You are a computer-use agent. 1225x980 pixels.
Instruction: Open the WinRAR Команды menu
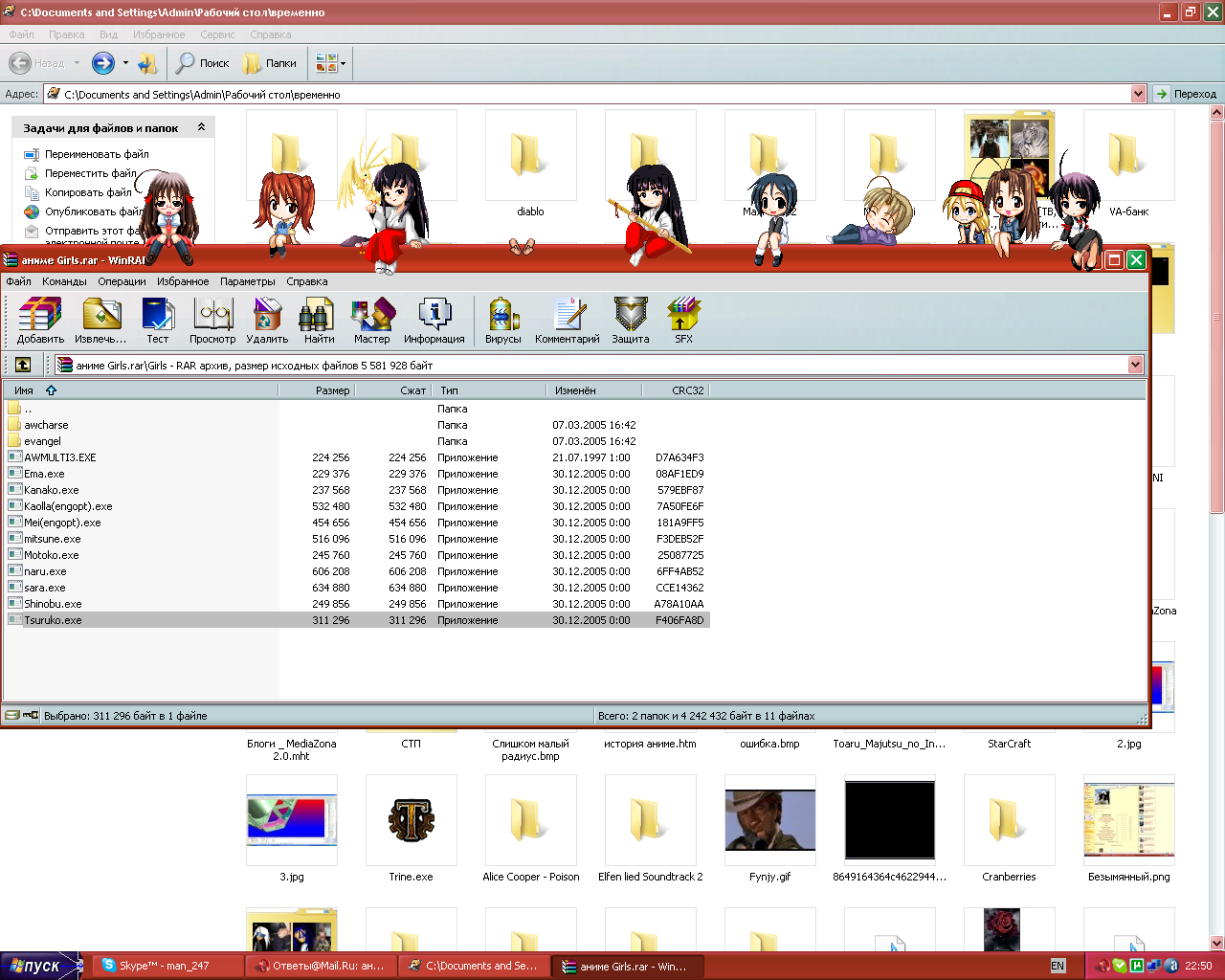point(64,281)
